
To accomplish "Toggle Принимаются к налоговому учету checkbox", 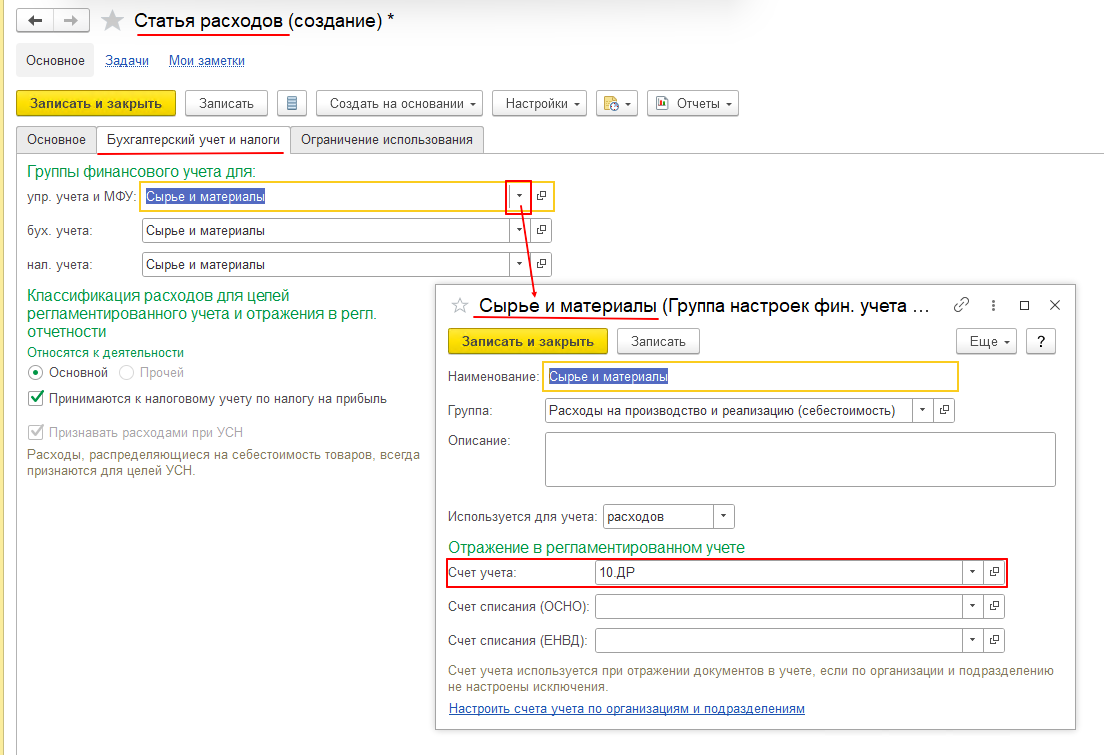I will (x=36, y=399).
